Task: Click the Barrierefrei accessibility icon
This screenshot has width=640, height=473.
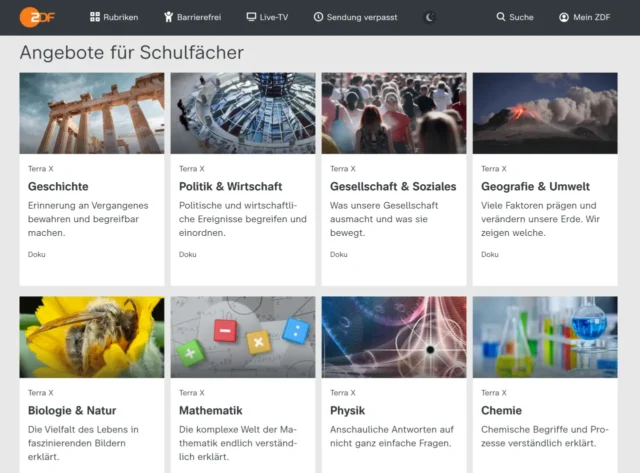Action: click(x=170, y=17)
